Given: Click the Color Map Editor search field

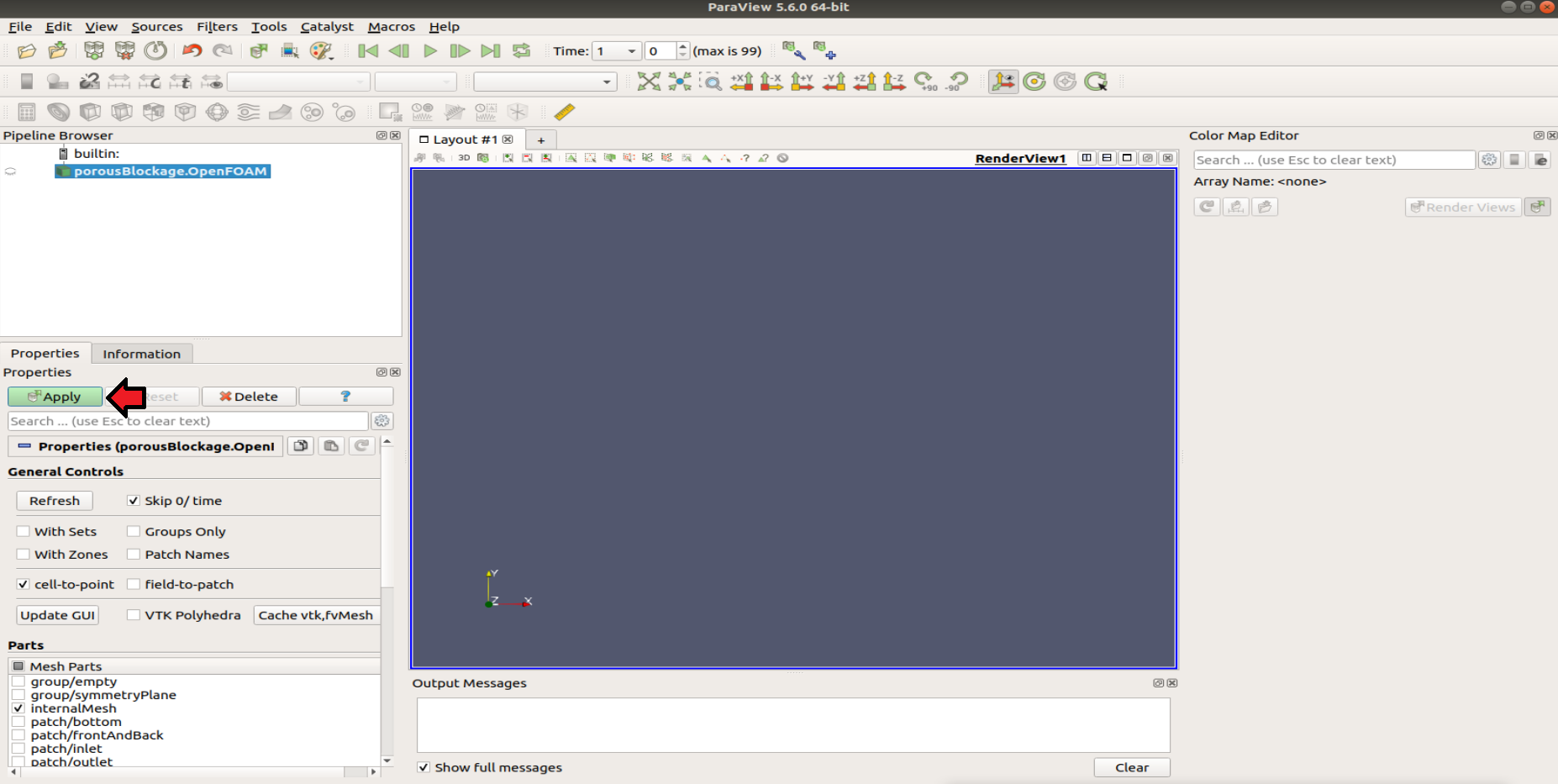Looking at the screenshot, I should [1333, 160].
